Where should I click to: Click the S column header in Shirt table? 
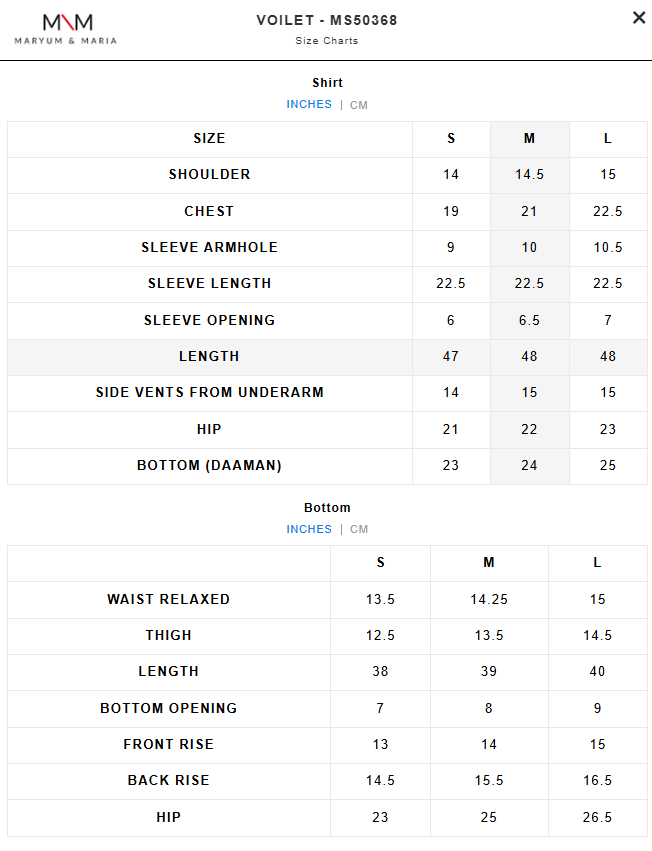pos(451,139)
